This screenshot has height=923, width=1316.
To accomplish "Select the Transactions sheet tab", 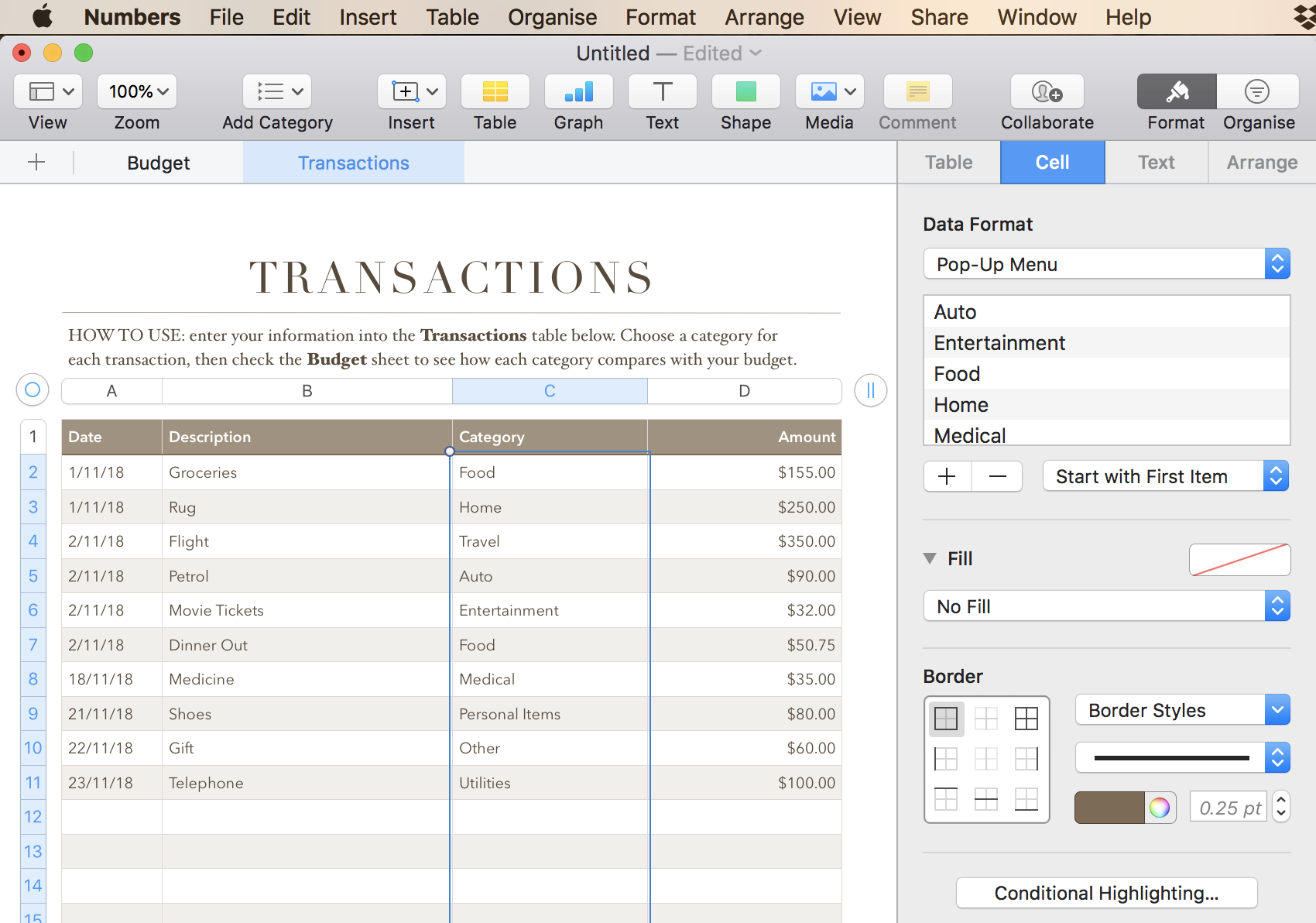I will pyautogui.click(x=354, y=163).
